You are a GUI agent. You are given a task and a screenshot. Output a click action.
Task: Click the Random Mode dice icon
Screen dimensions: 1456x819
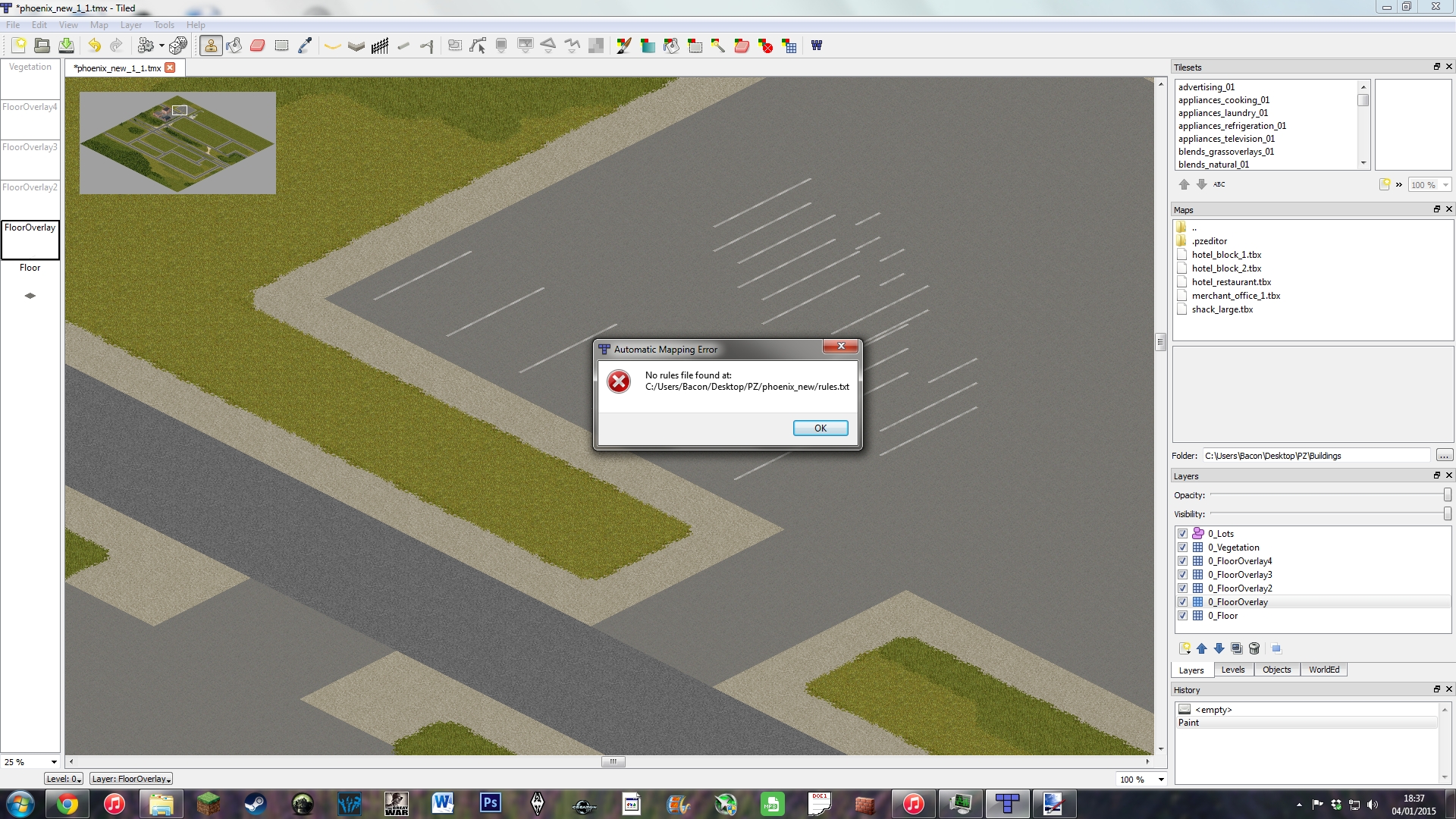pyautogui.click(x=178, y=45)
